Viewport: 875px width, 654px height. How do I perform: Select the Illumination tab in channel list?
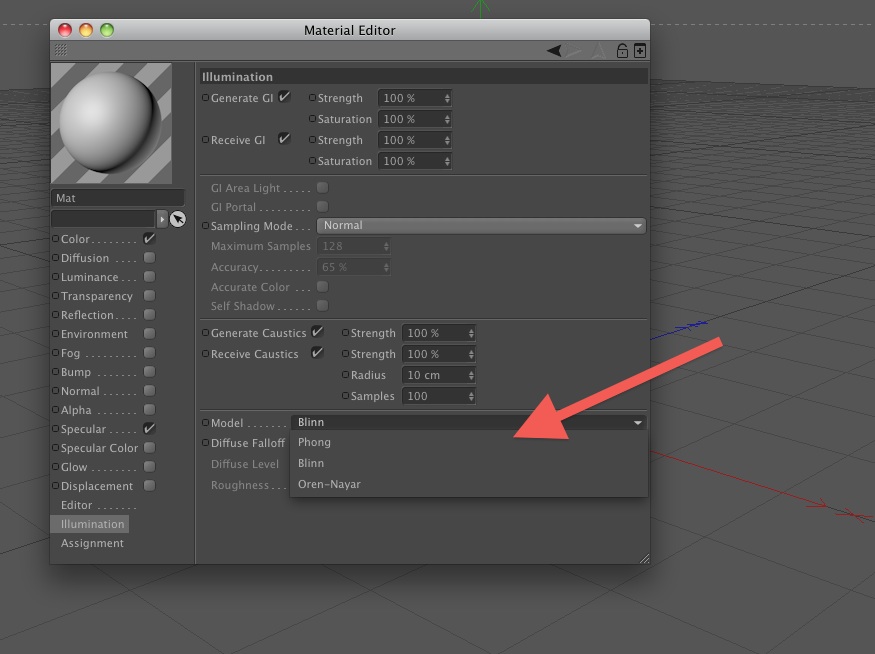pos(90,524)
